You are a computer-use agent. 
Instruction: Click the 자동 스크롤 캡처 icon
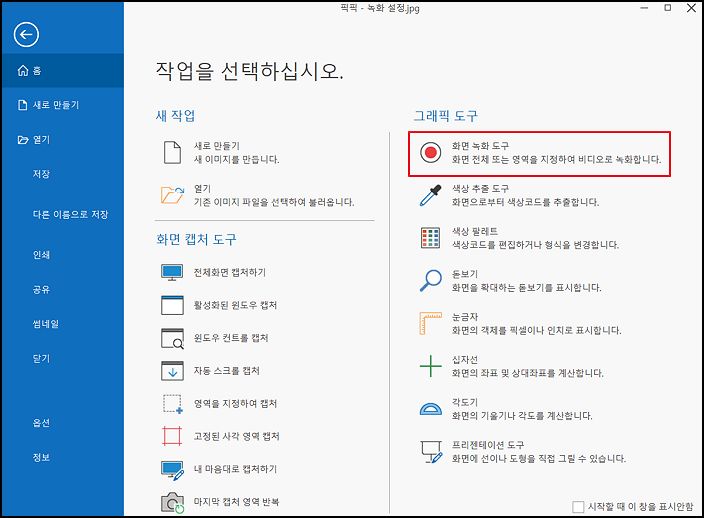point(172,371)
